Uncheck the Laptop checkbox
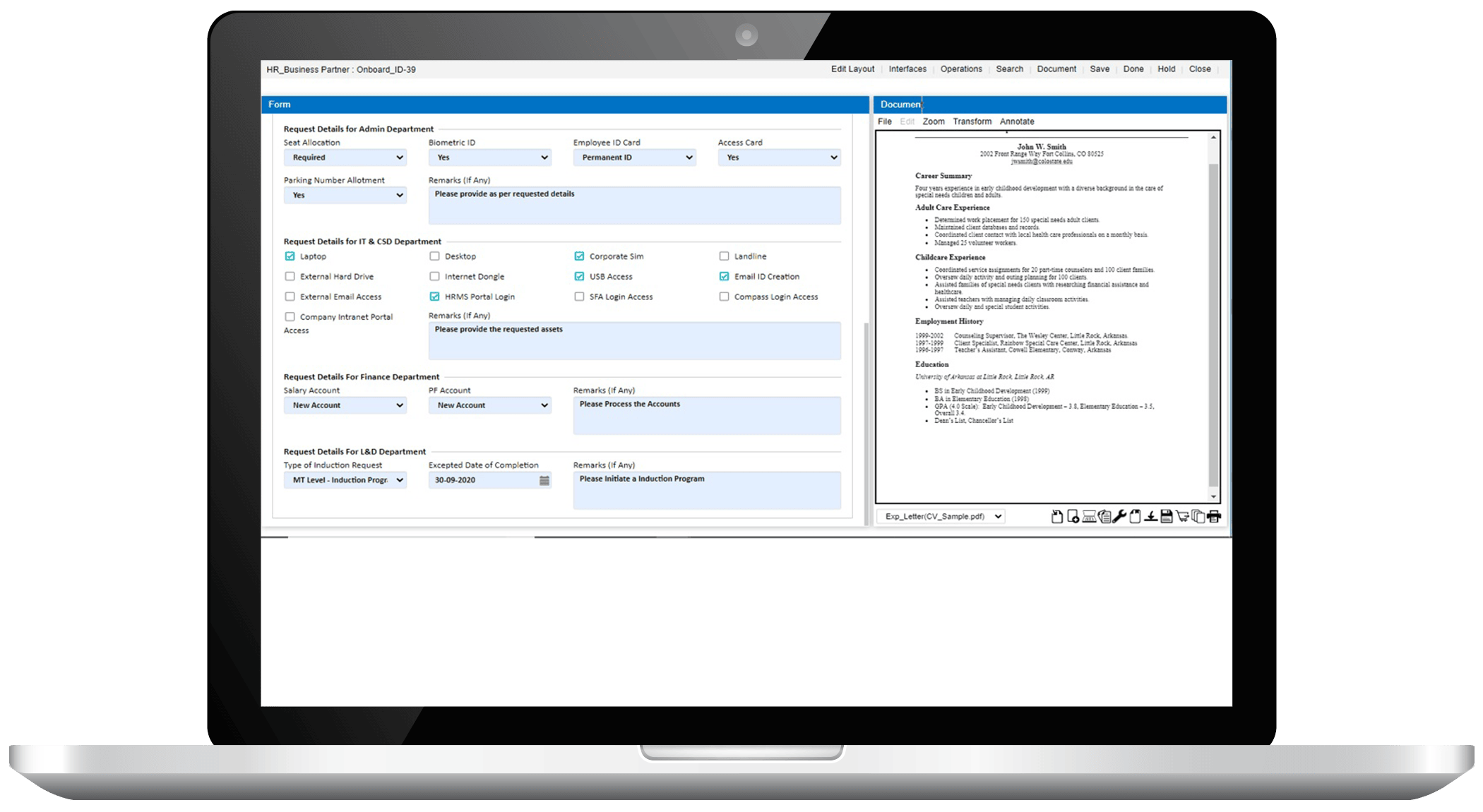Image resolution: width=1483 pixels, height=812 pixels. [x=290, y=256]
